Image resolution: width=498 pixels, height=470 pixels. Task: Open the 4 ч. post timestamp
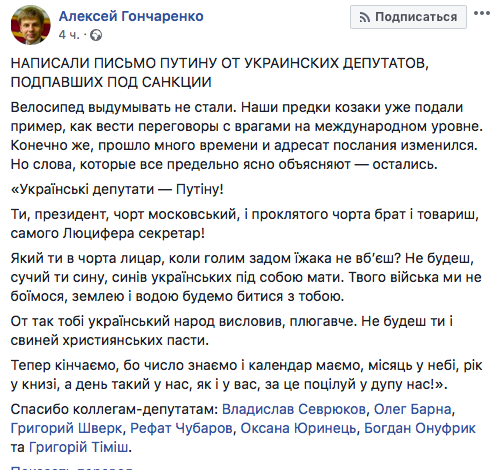click(x=69, y=35)
